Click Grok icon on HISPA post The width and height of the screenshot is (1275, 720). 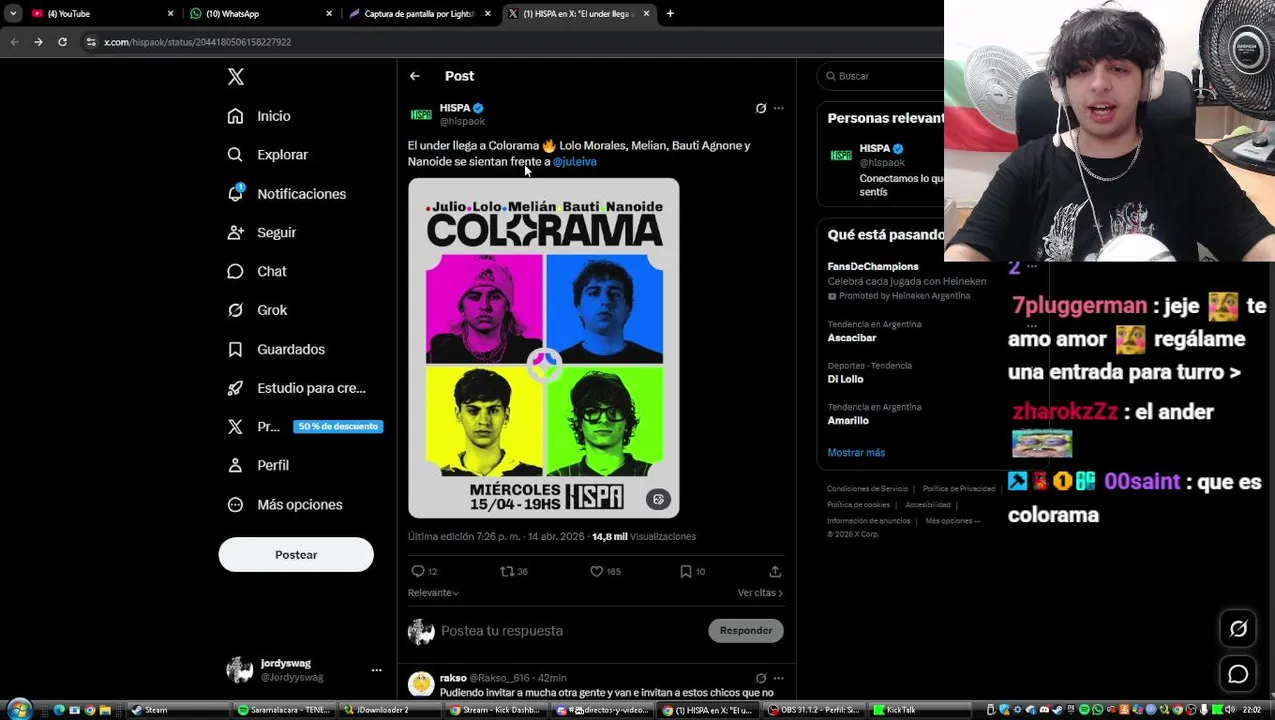761,108
